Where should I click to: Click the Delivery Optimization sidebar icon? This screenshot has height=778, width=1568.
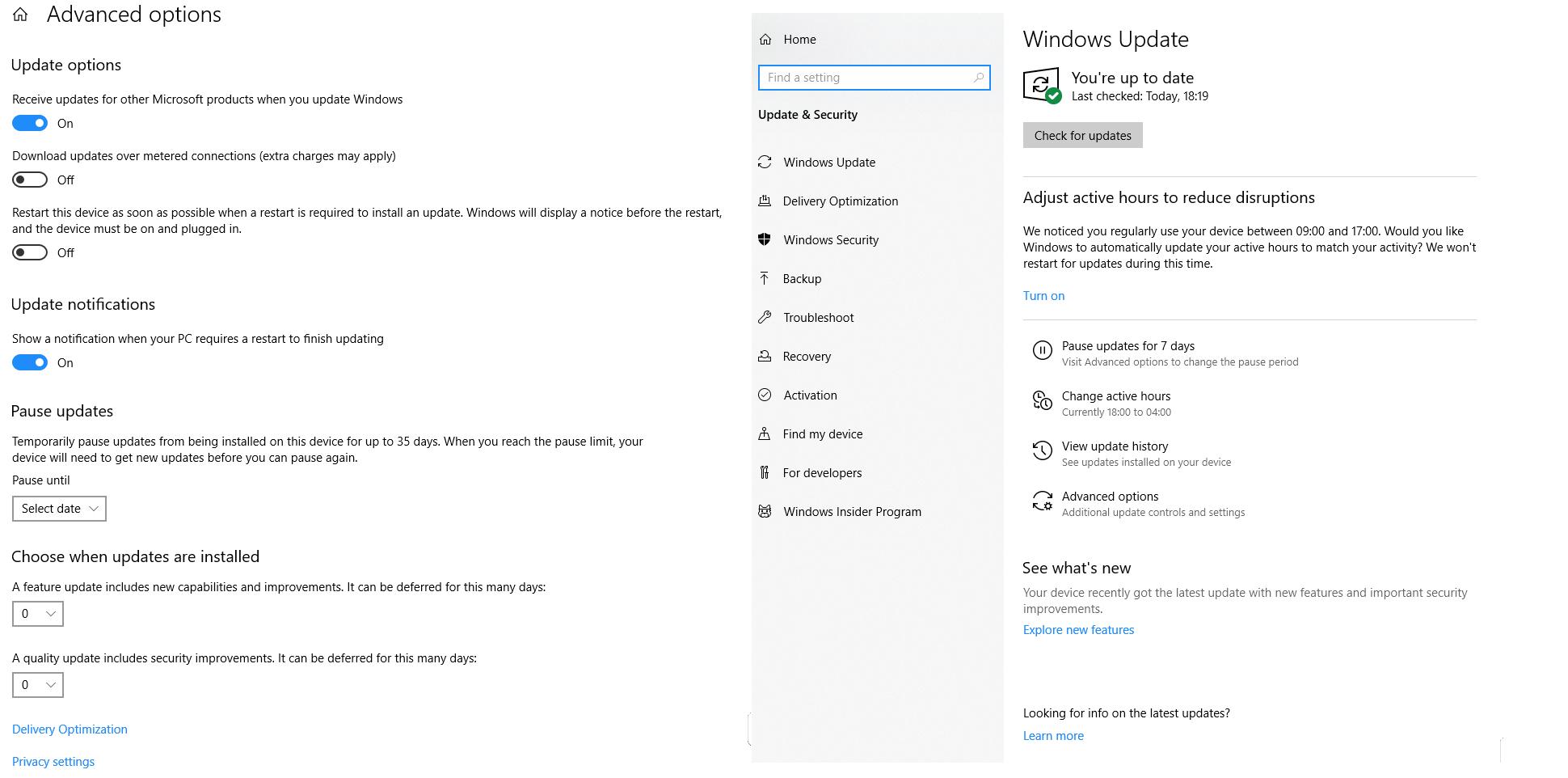coord(765,201)
